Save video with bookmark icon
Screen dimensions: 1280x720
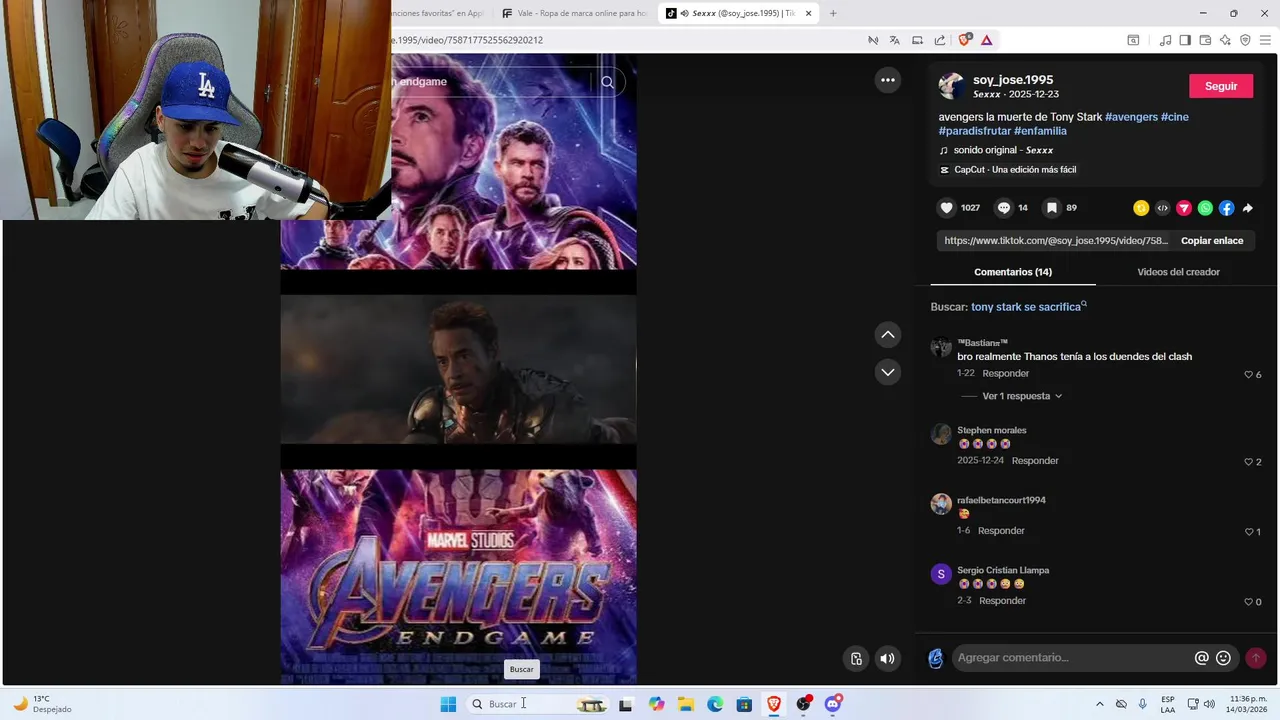click(x=1052, y=208)
